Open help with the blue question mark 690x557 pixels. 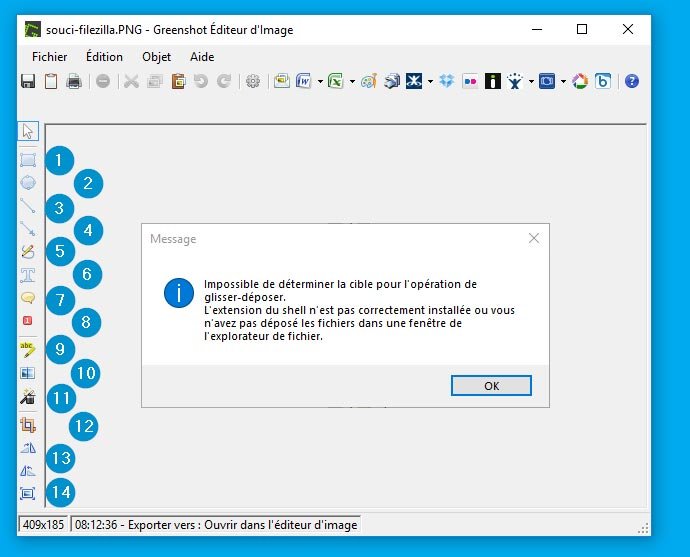coord(632,81)
